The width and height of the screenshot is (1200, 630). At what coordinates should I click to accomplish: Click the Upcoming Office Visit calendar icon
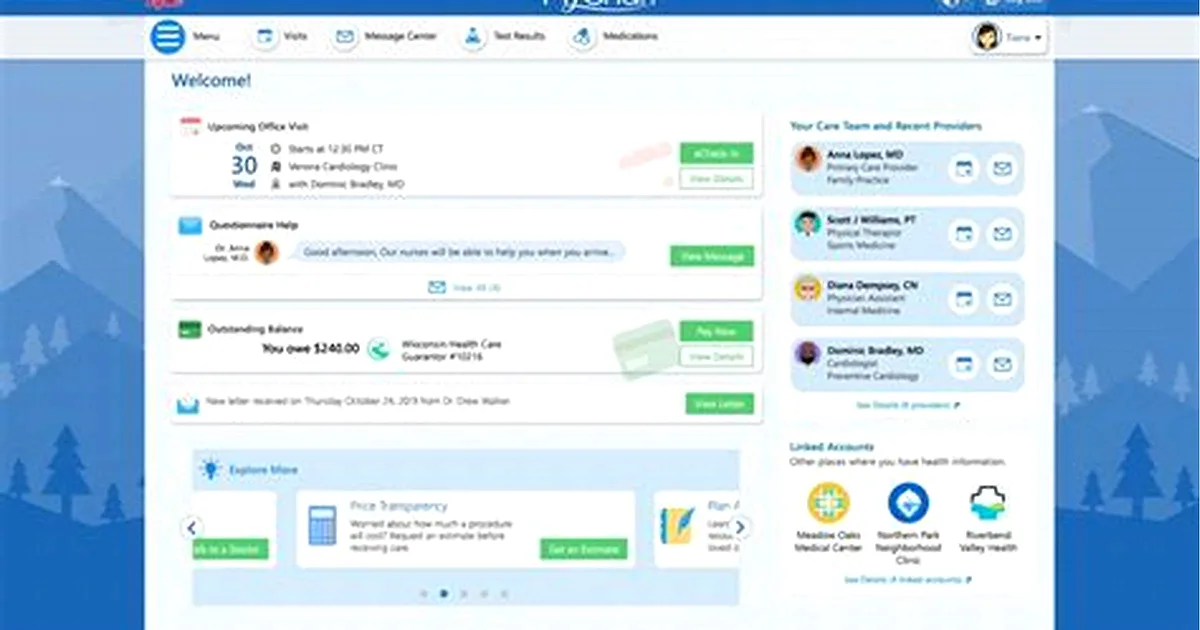point(190,127)
